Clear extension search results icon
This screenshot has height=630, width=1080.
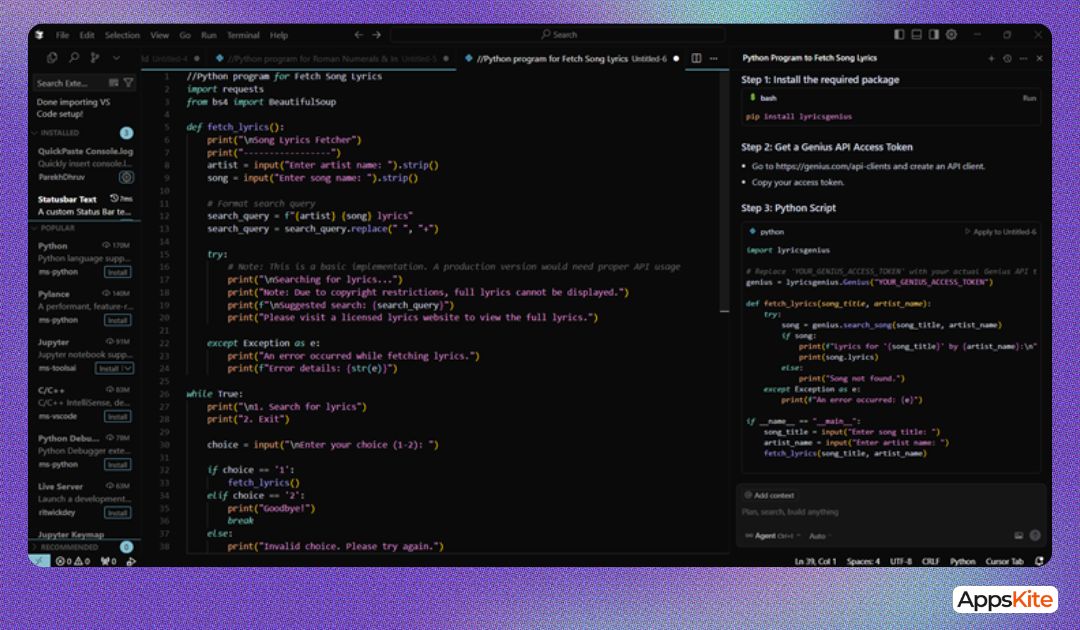pyautogui.click(x=114, y=83)
